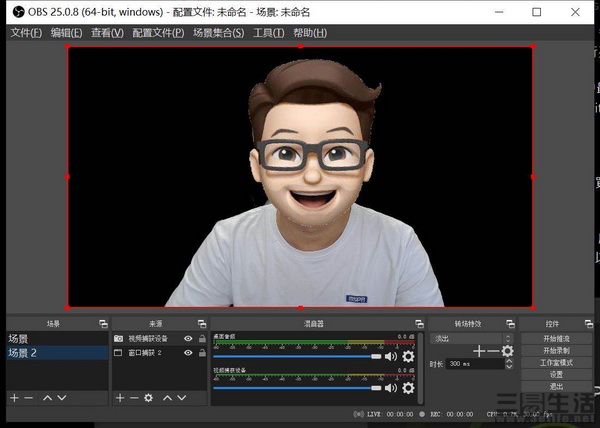Decrease 时长 duration with the down arrow

(509, 366)
